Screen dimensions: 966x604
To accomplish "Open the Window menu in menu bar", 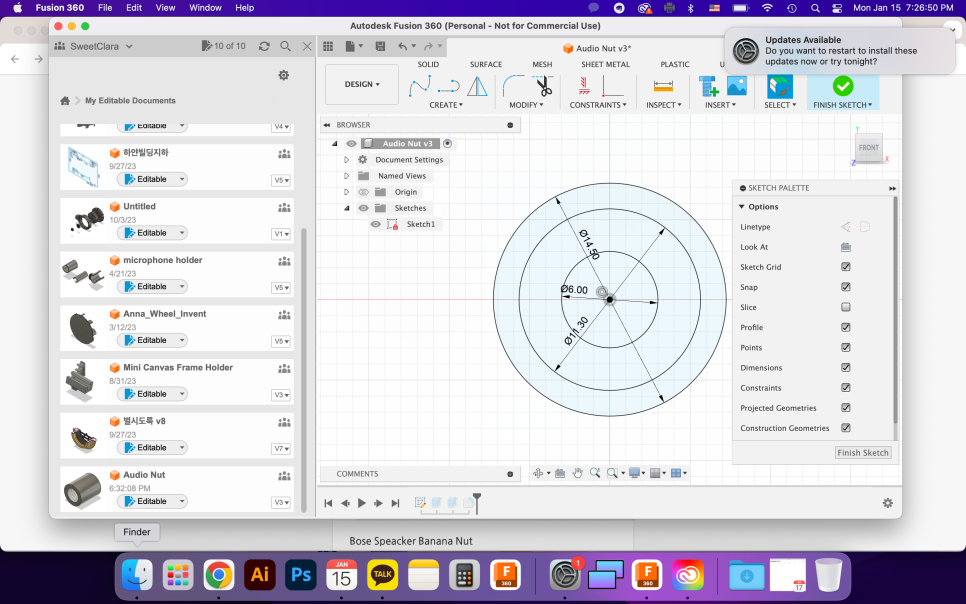I will click(x=205, y=7).
